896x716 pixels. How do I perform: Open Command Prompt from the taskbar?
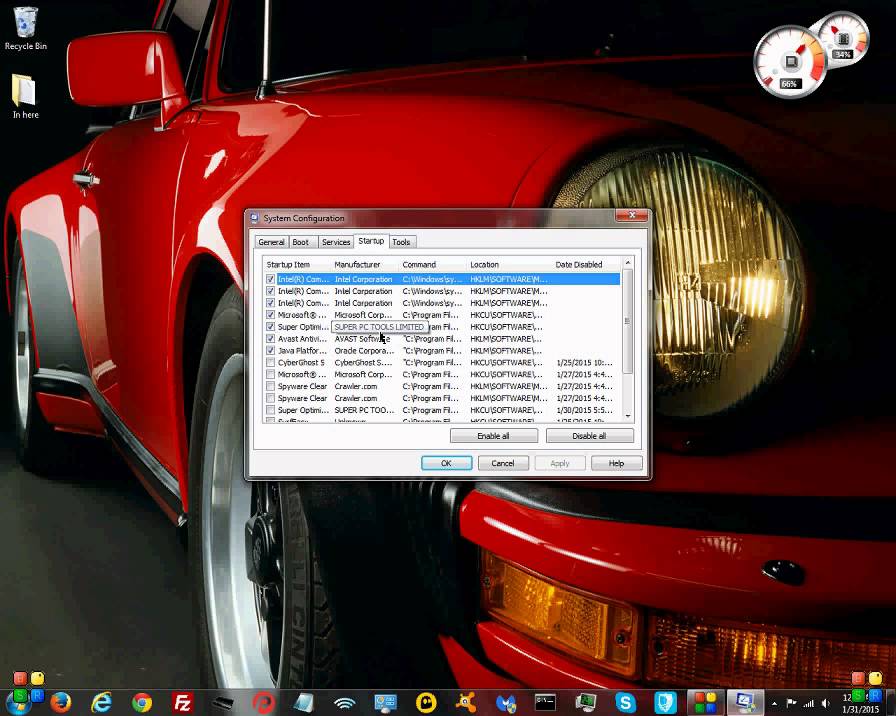coord(545,702)
